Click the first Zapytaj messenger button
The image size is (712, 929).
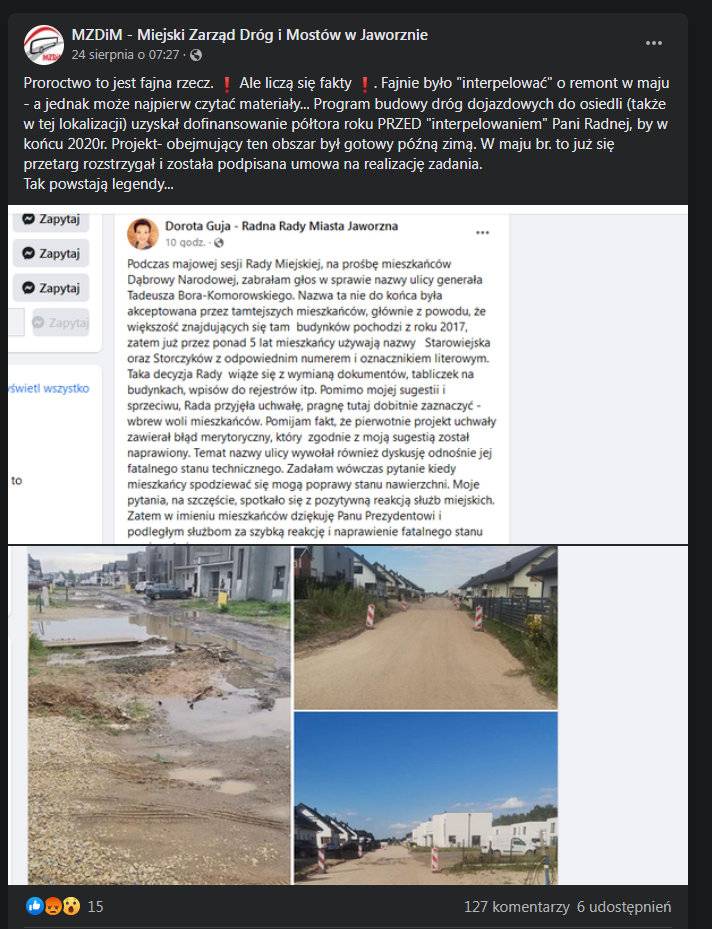coord(51,219)
